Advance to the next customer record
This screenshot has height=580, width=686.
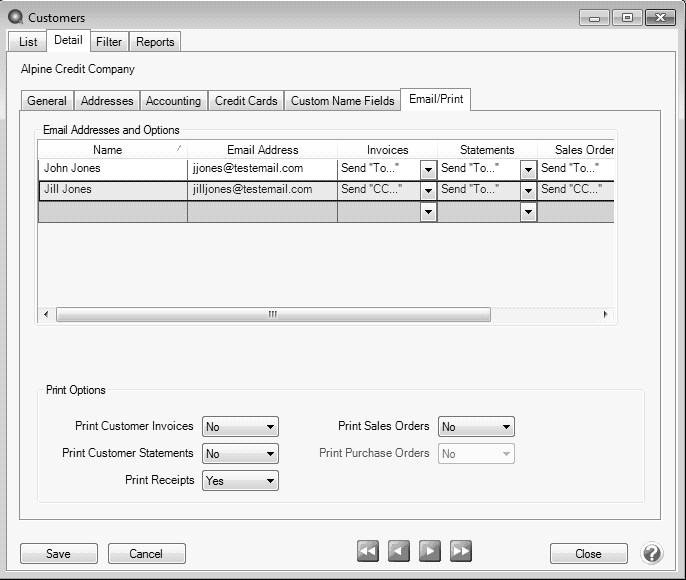tap(430, 551)
